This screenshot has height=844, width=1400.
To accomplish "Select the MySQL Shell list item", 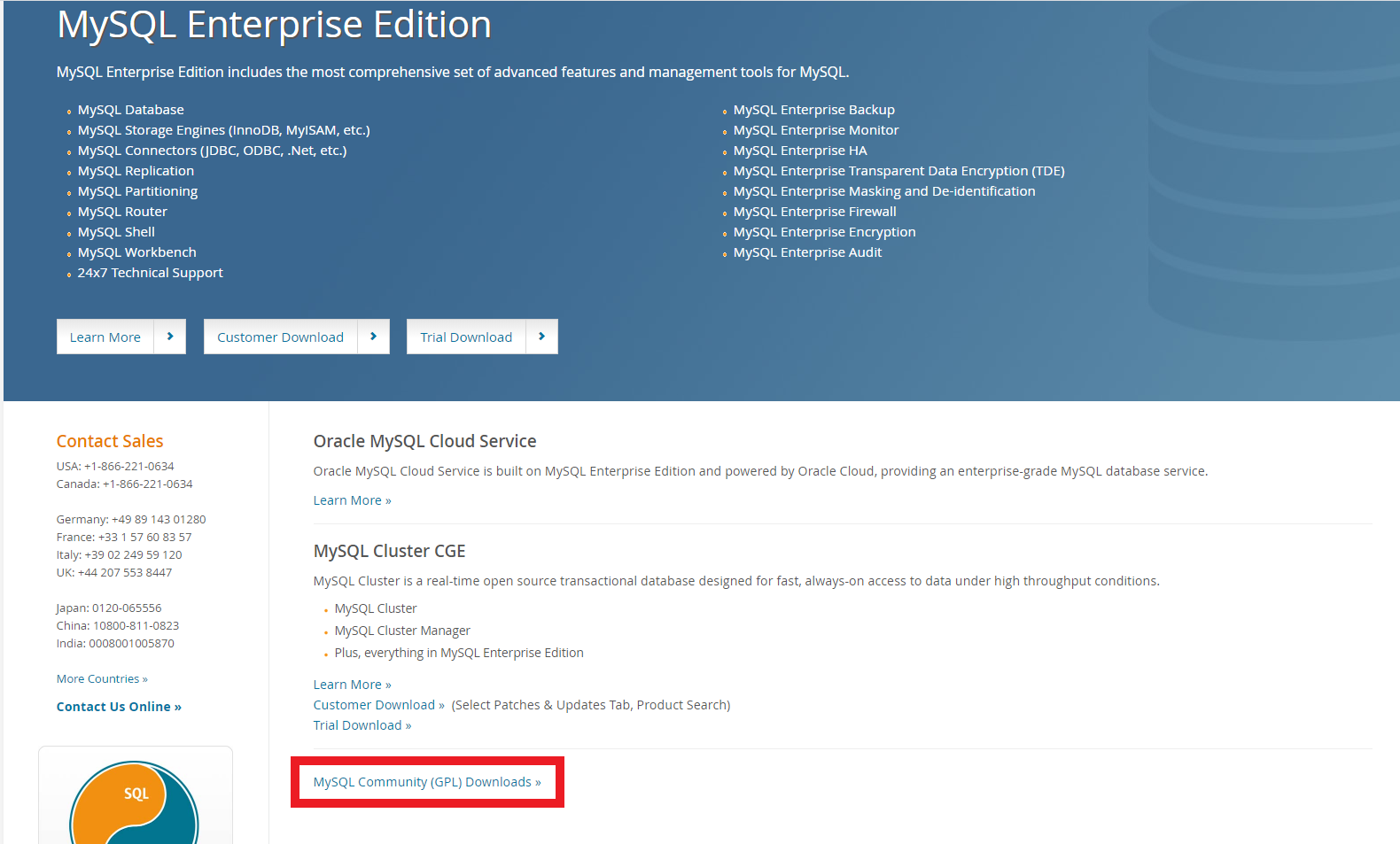I will tap(116, 232).
